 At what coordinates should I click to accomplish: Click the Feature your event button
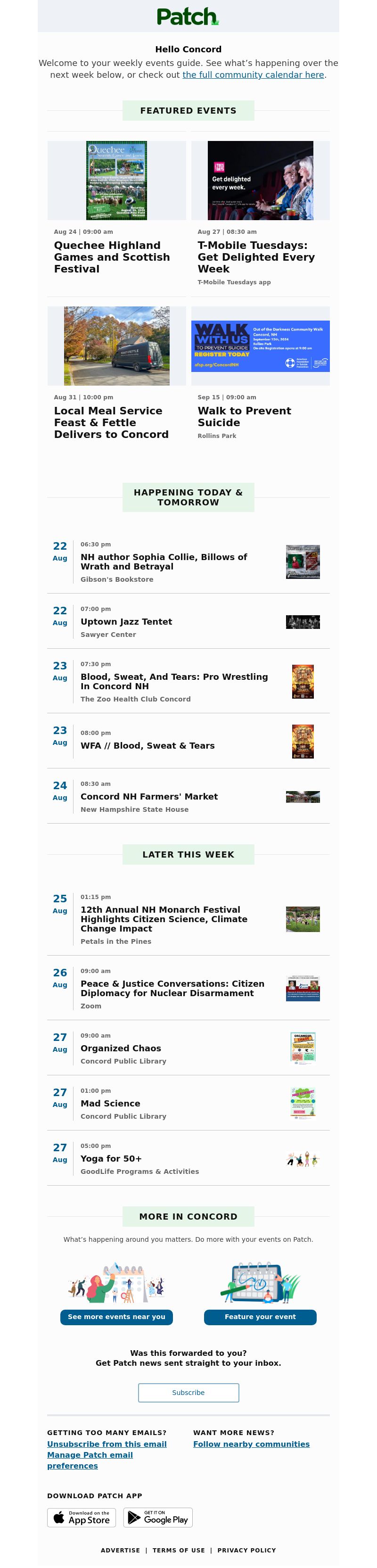click(260, 1317)
